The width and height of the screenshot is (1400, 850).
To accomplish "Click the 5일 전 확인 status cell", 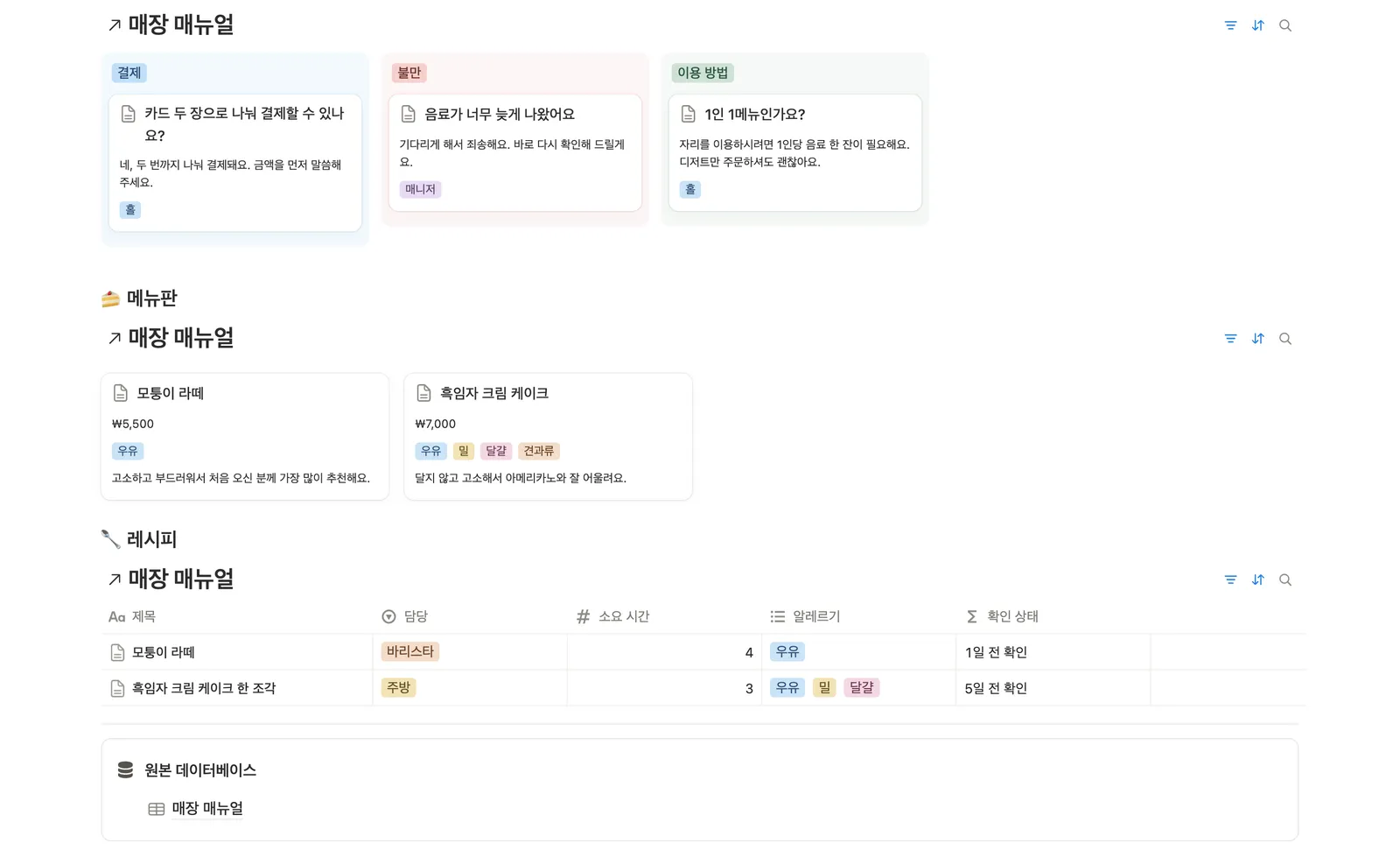I will (x=1053, y=688).
